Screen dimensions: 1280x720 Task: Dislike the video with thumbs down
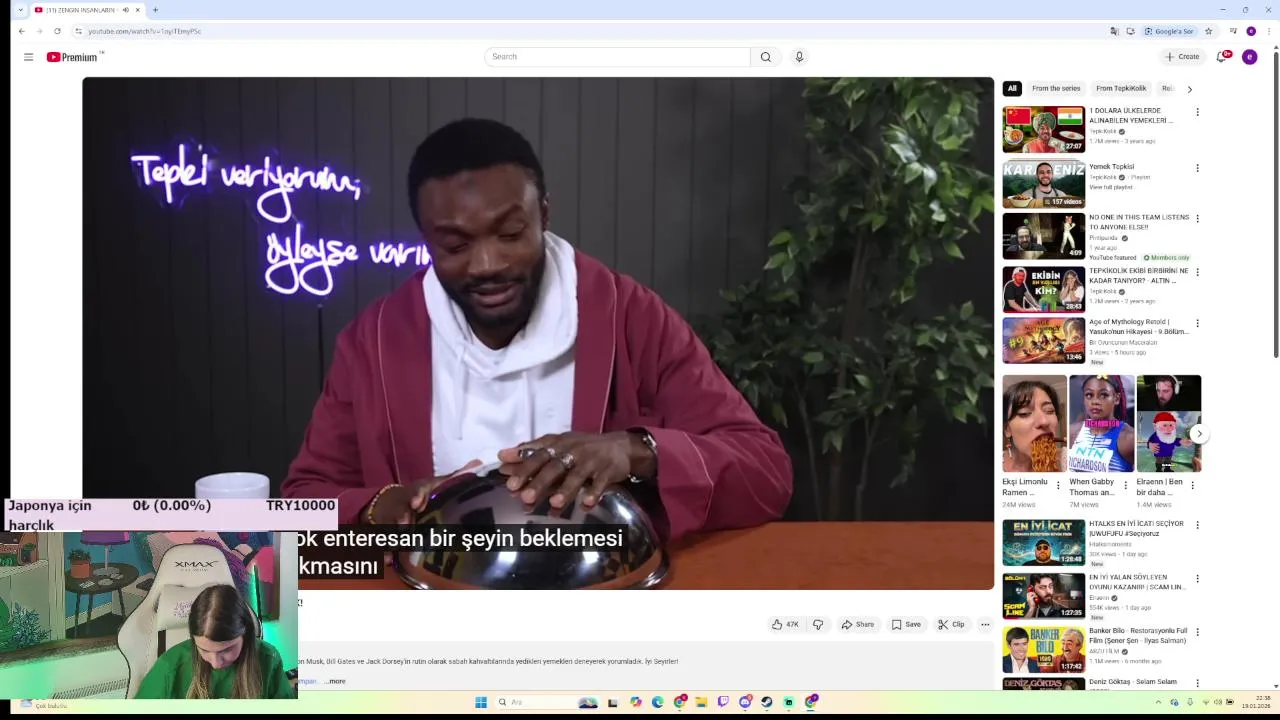[x=818, y=624]
